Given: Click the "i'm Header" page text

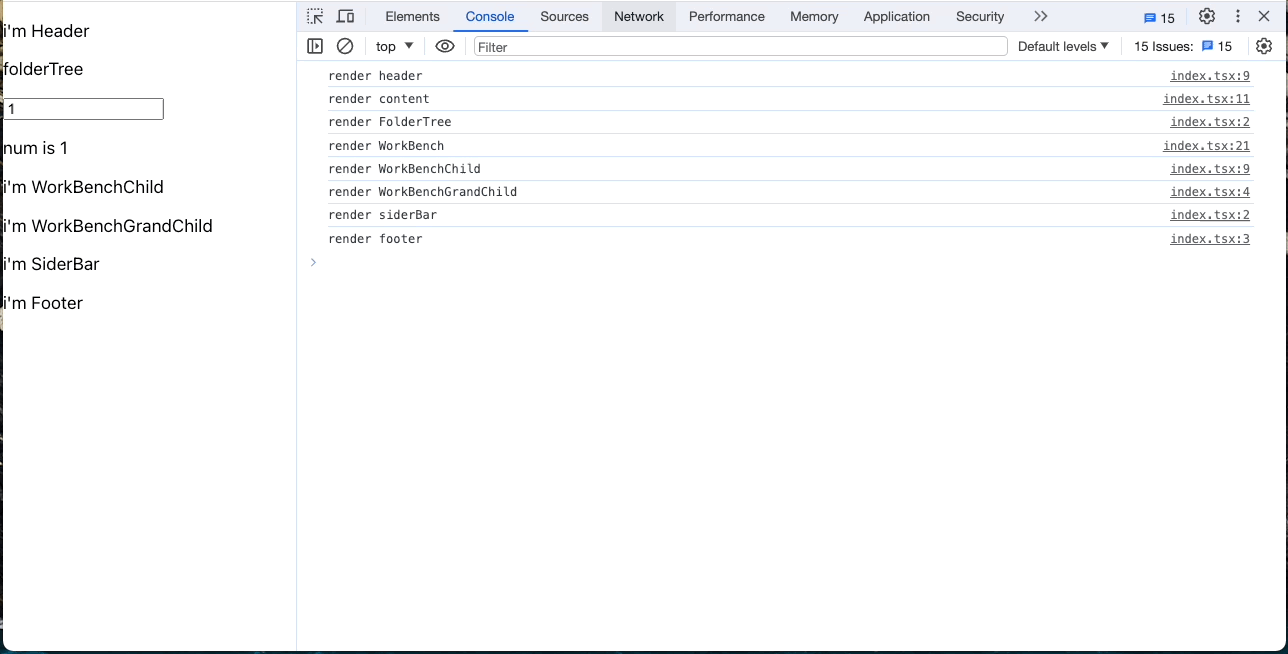Looking at the screenshot, I should click(x=46, y=31).
